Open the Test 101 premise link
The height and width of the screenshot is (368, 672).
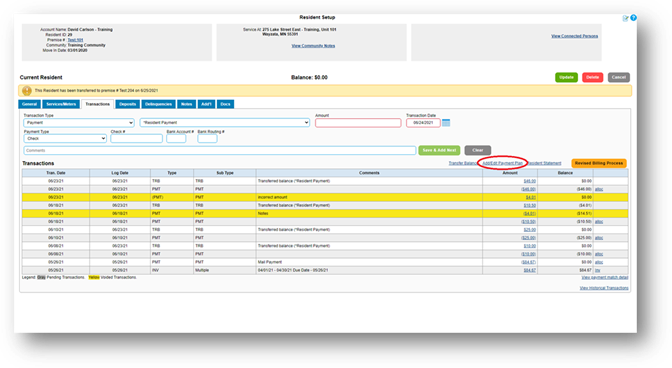point(75,40)
